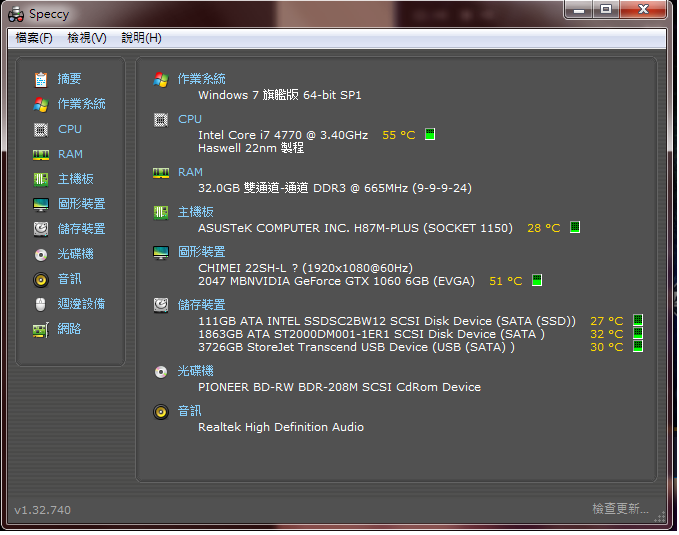Click the Intel Core i7 4770 @ 3.40GHz text
Image resolution: width=679 pixels, height=535 pixels.
[x=283, y=135]
